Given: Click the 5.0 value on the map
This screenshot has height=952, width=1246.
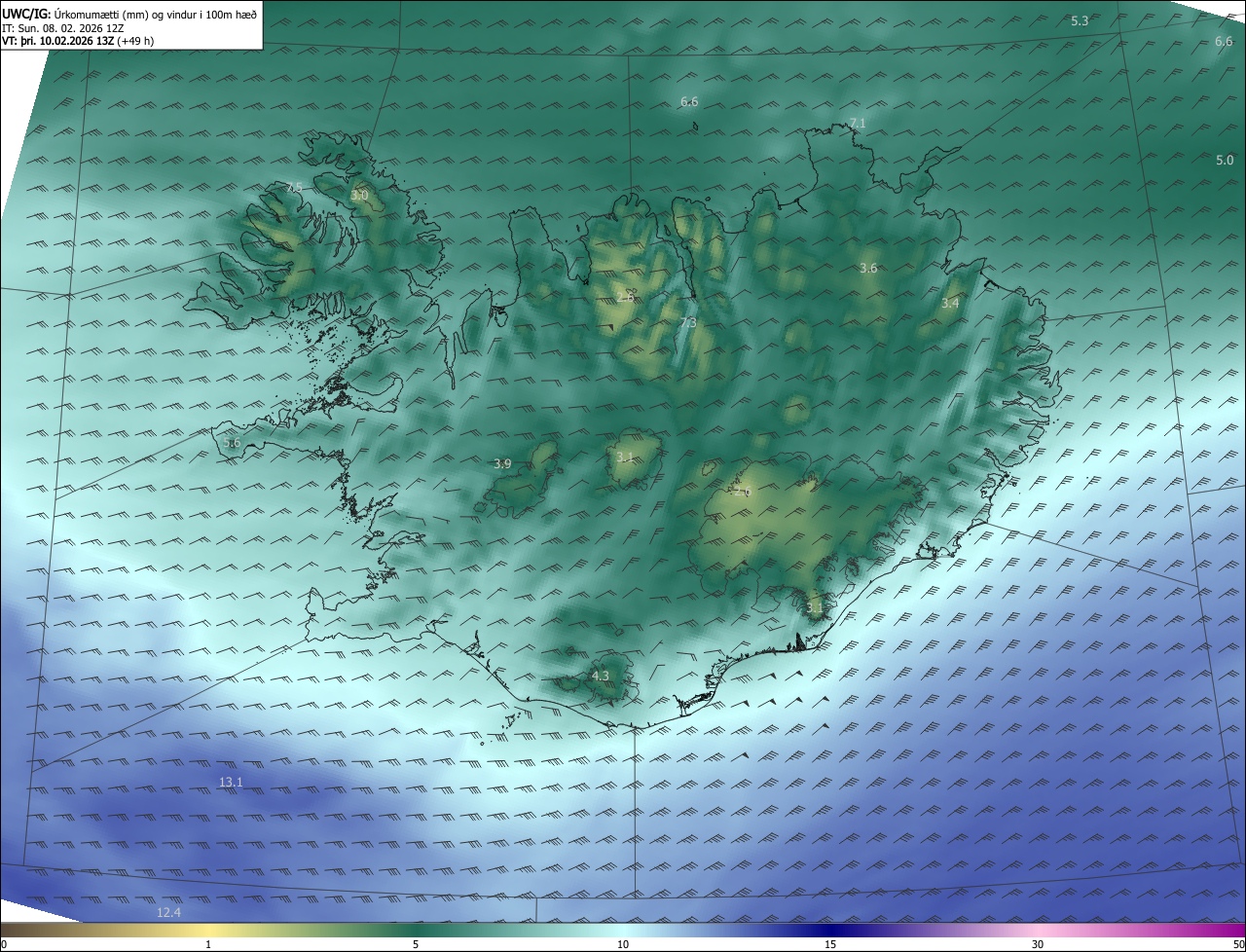Looking at the screenshot, I should (x=1225, y=160).
